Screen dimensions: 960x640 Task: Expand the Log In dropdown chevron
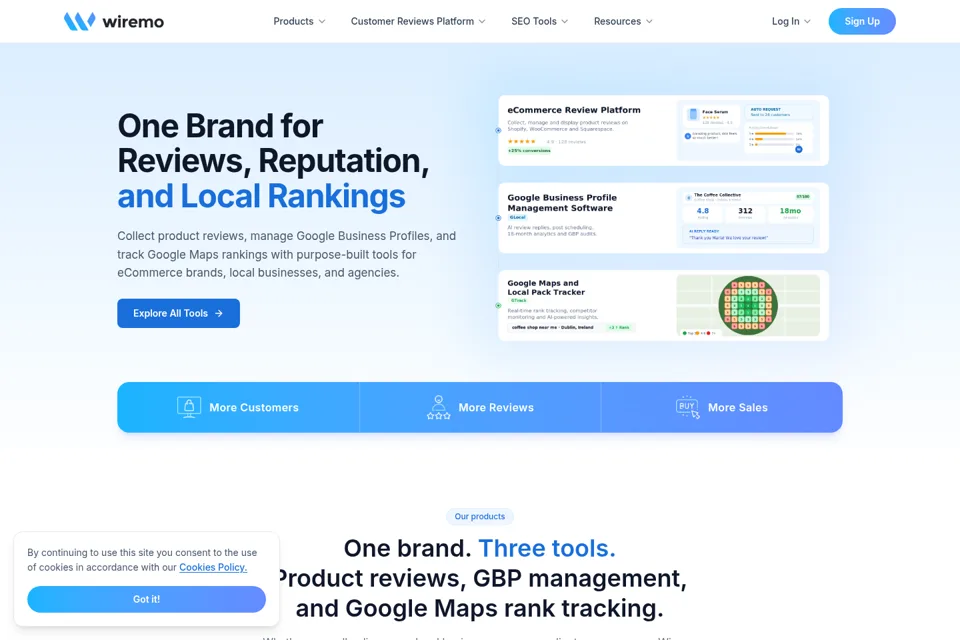coord(807,21)
